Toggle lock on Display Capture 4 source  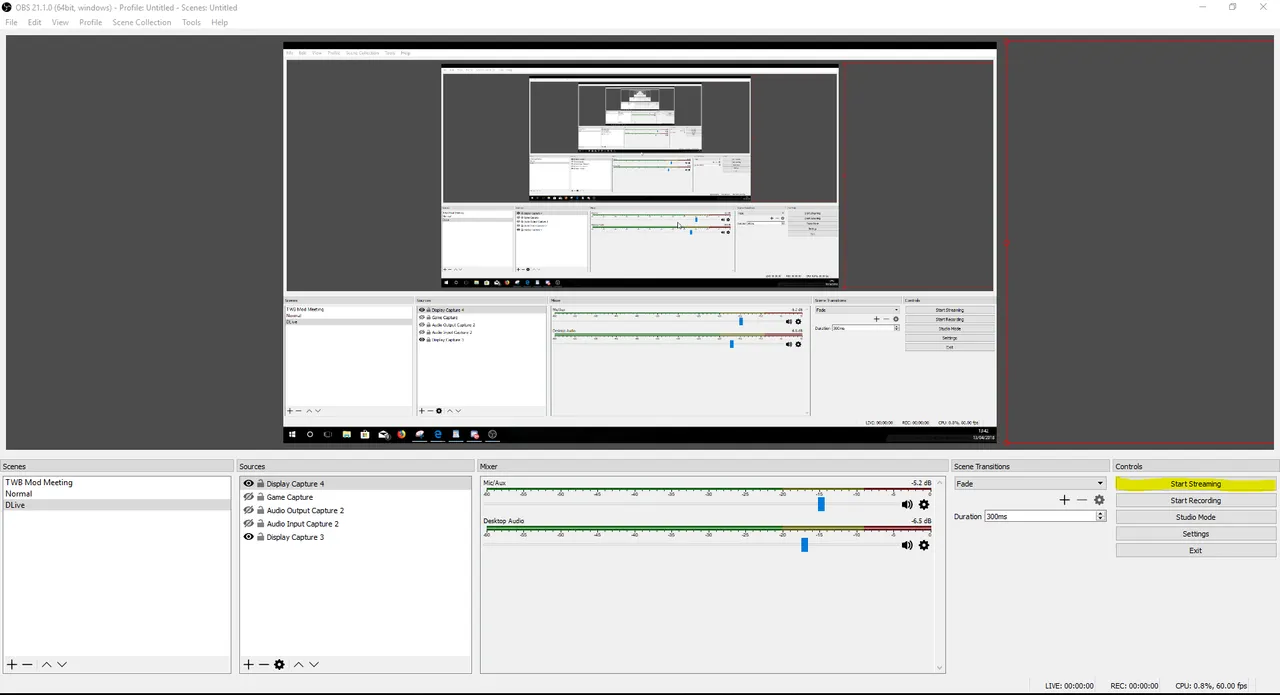click(x=261, y=483)
